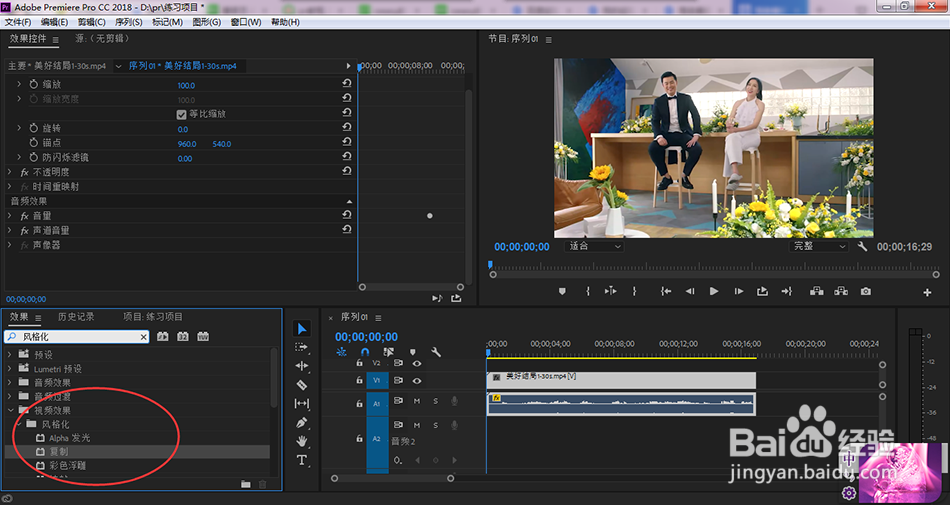
Task: Switch to the 项目: 练习项目 tab
Action: click(x=153, y=317)
